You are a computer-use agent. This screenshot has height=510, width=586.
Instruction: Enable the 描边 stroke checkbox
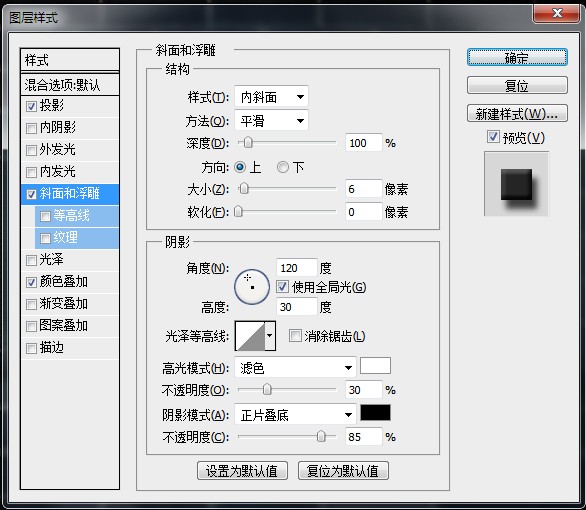point(31,348)
